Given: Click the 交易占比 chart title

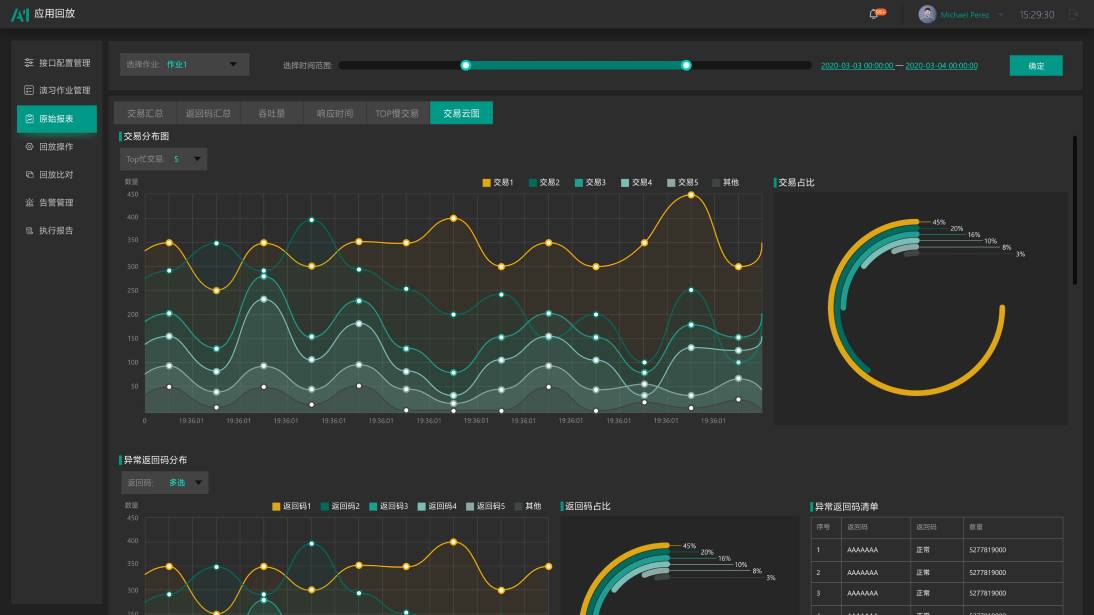Looking at the screenshot, I should tap(796, 182).
